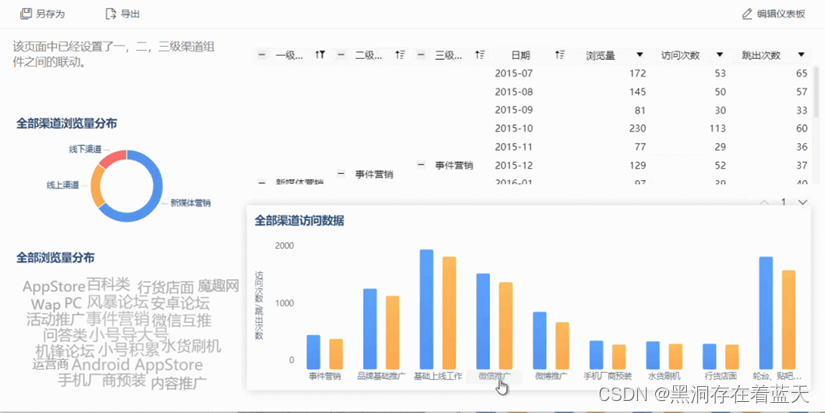Click word cloud term 风暴论坛

click(x=117, y=302)
